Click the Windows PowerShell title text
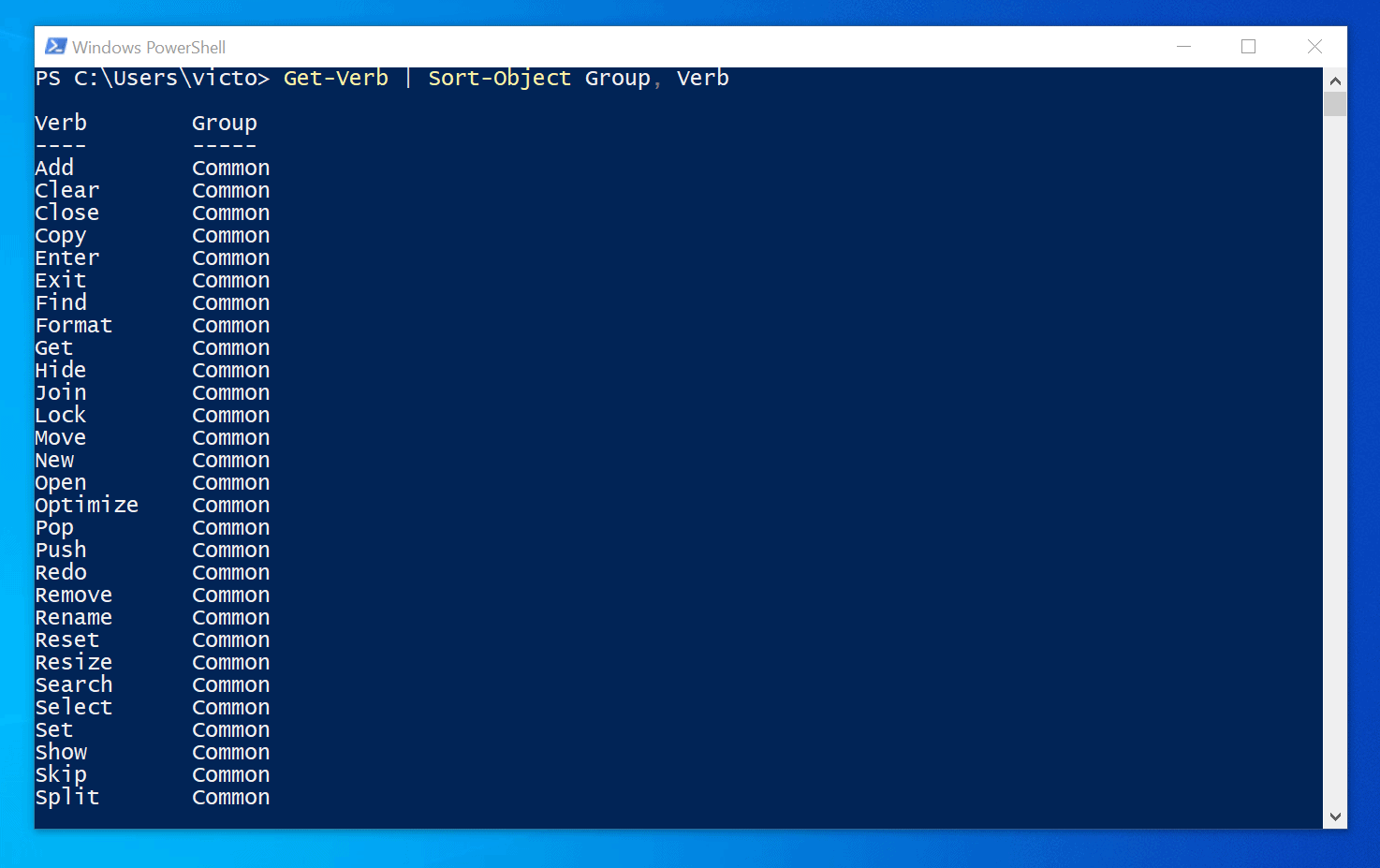Screen dimensions: 1380x868 tap(149, 47)
